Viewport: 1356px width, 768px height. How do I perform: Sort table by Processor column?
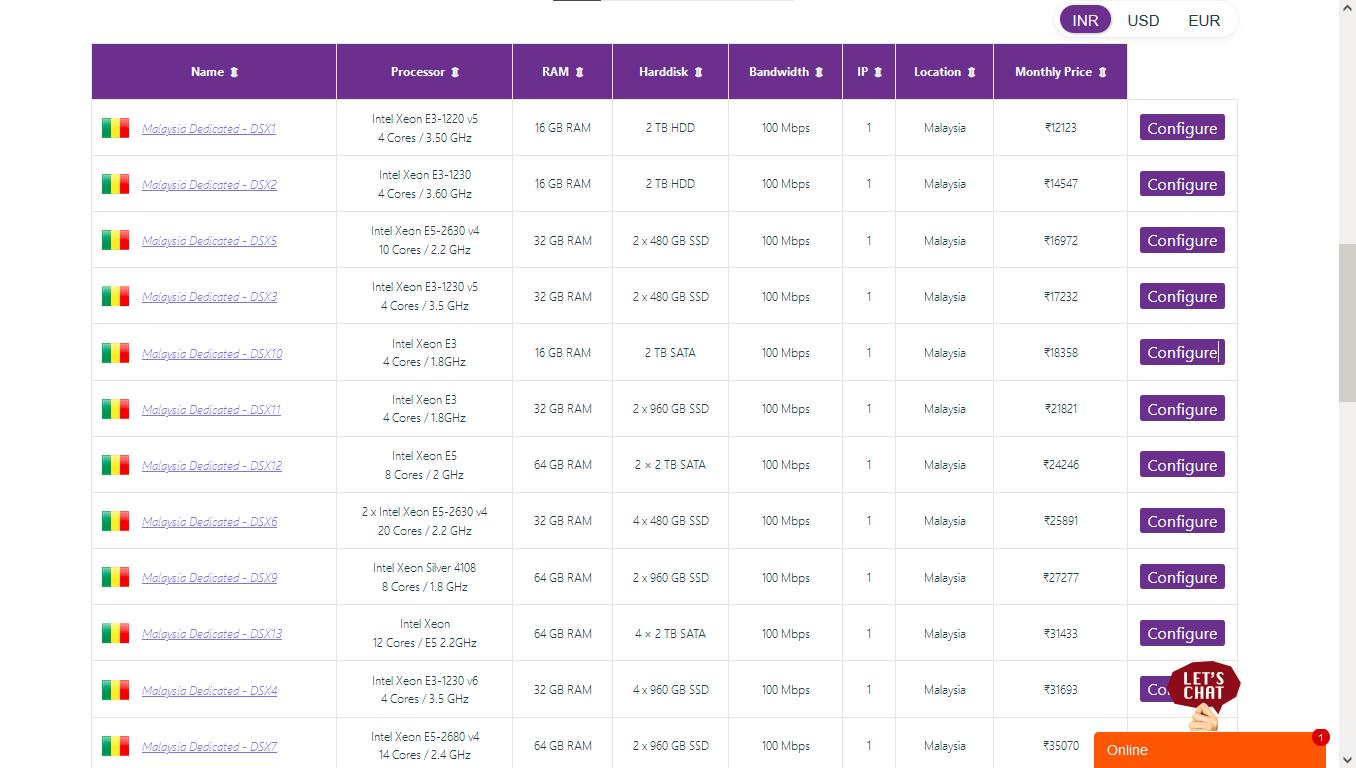pos(455,72)
